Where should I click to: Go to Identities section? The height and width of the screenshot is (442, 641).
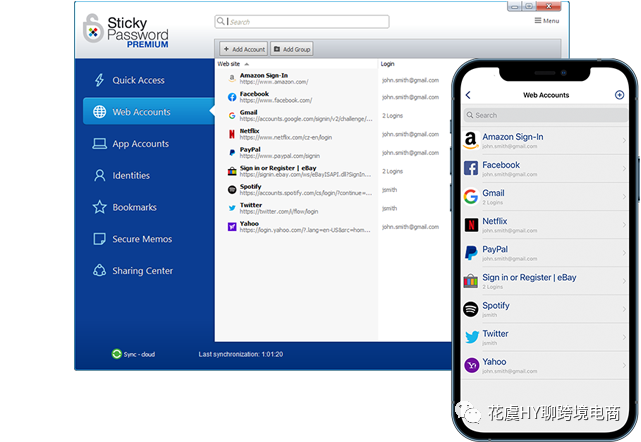(x=131, y=175)
